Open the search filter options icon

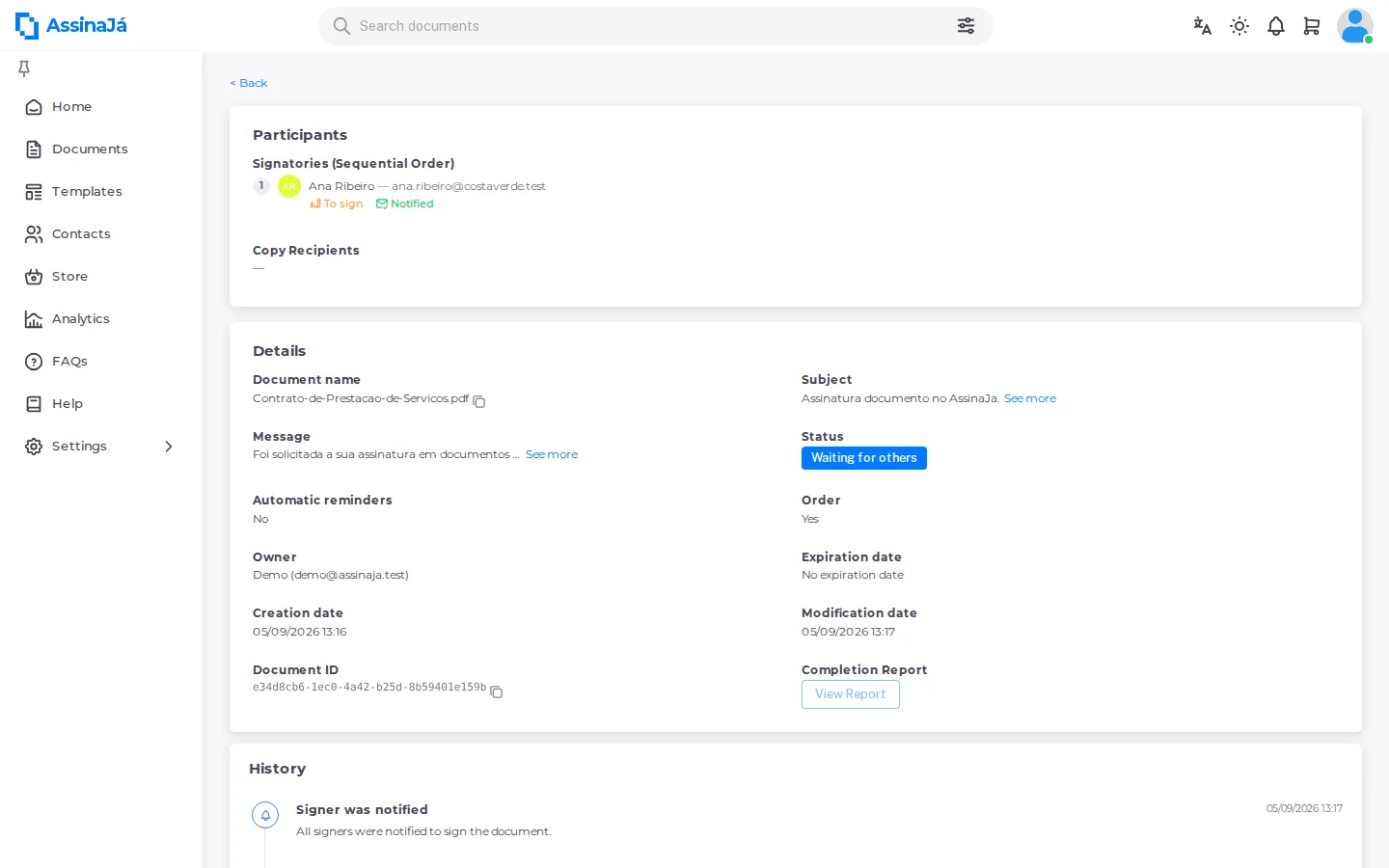point(966,26)
